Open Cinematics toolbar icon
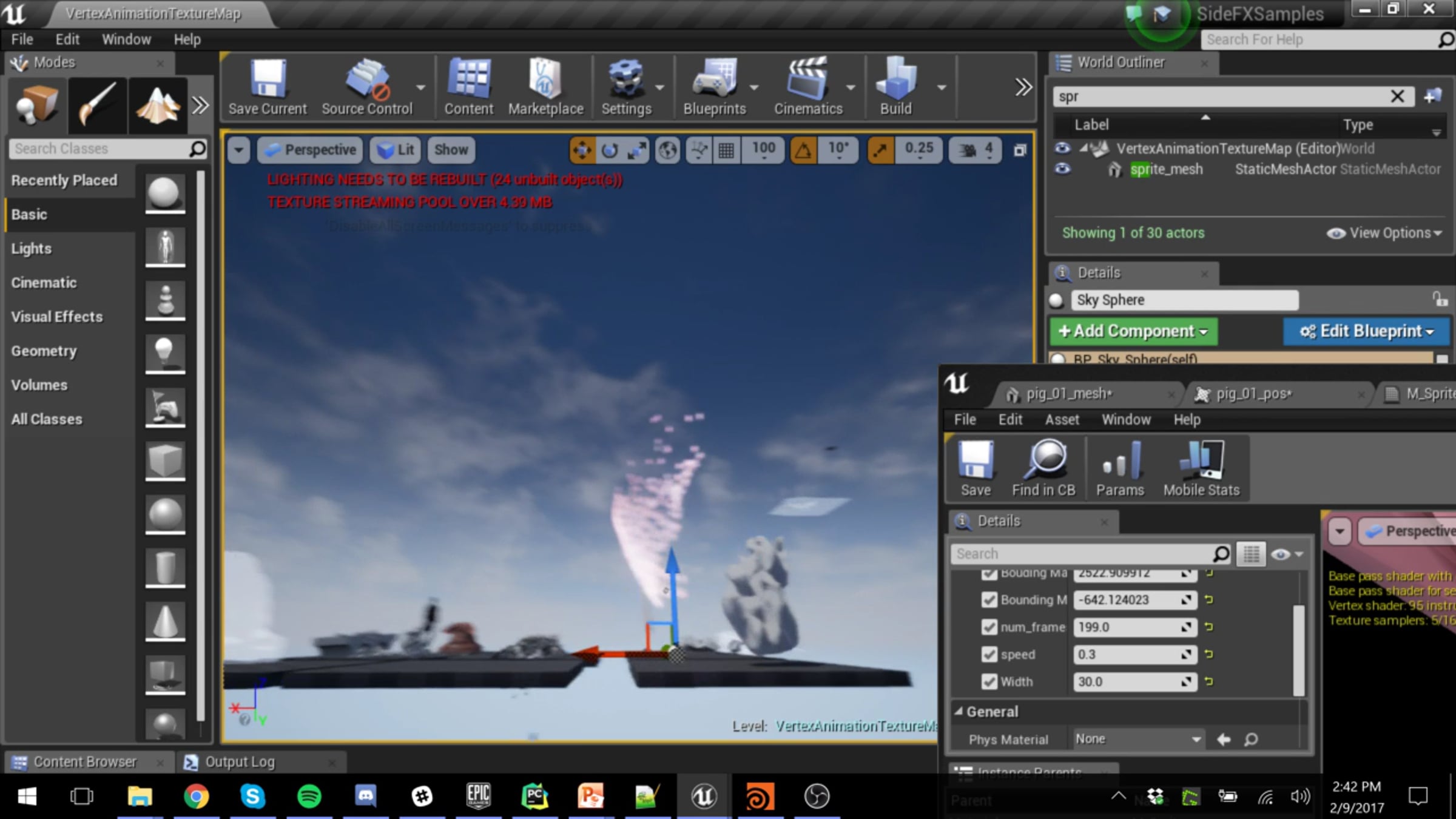Viewport: 1456px width, 819px height. [808, 87]
